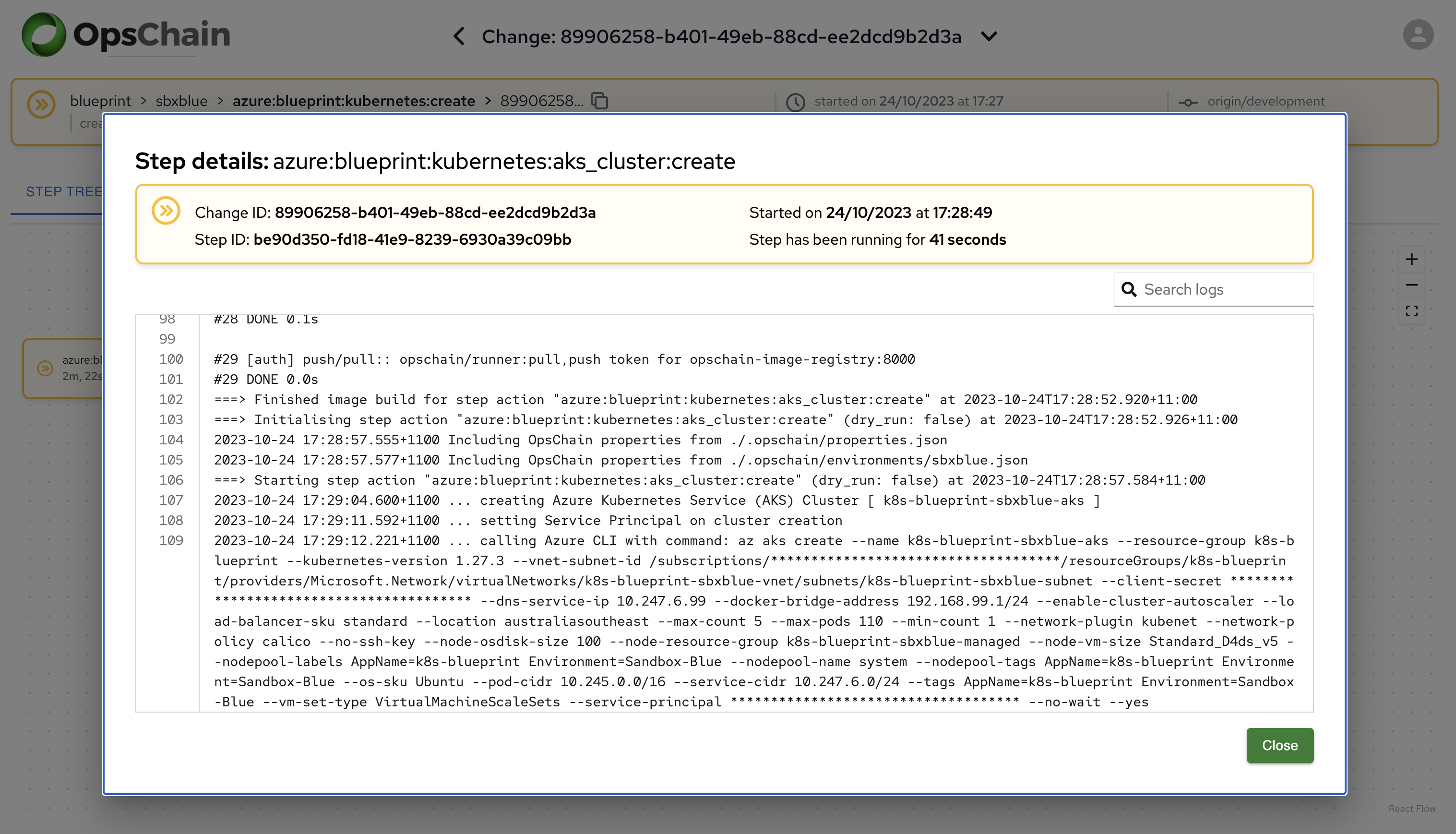Click log line 103 Initialising step action
Screen dimensions: 1456x834
click(726, 419)
